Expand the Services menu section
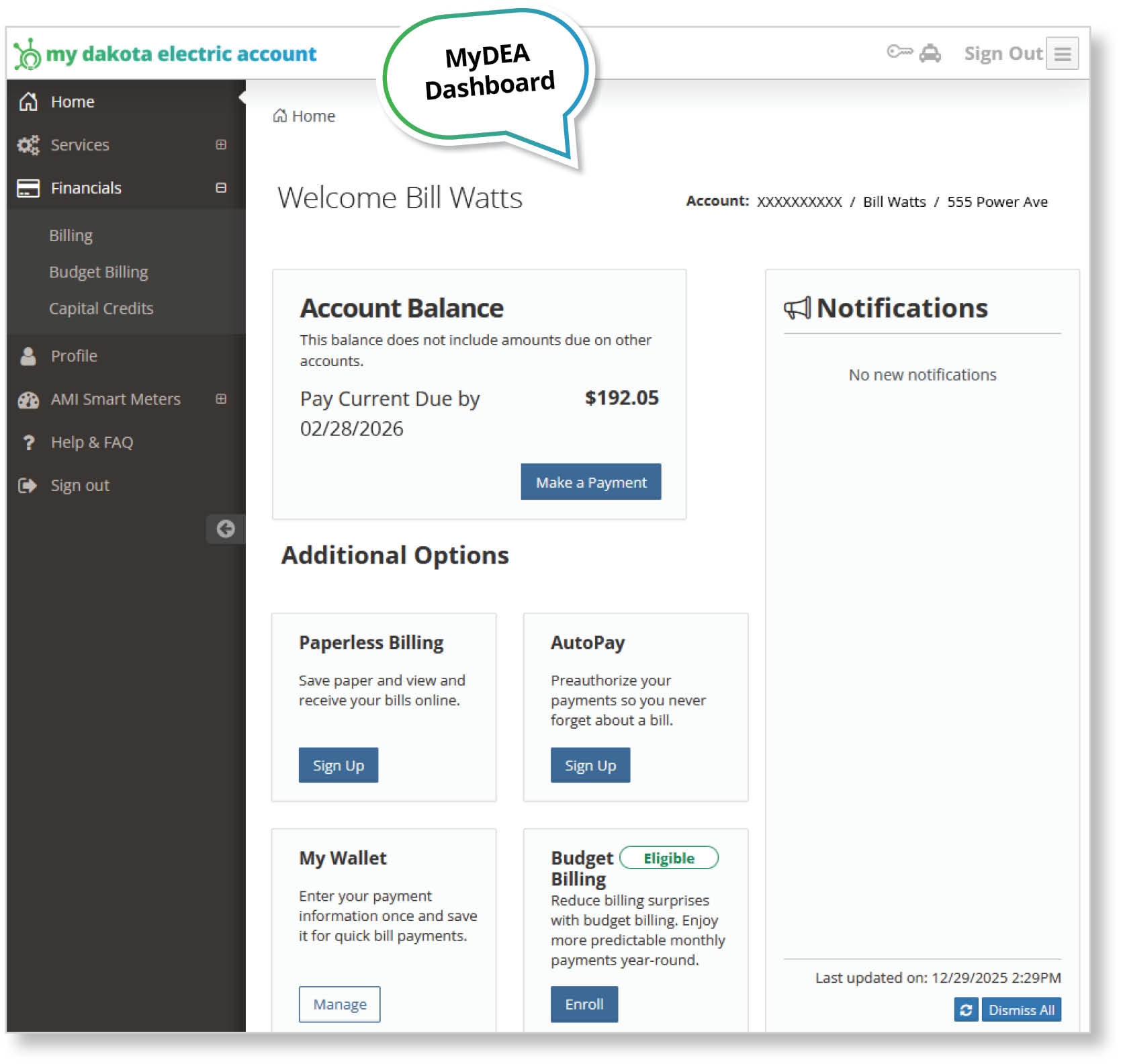Image resolution: width=1121 pixels, height=1064 pixels. click(x=220, y=145)
